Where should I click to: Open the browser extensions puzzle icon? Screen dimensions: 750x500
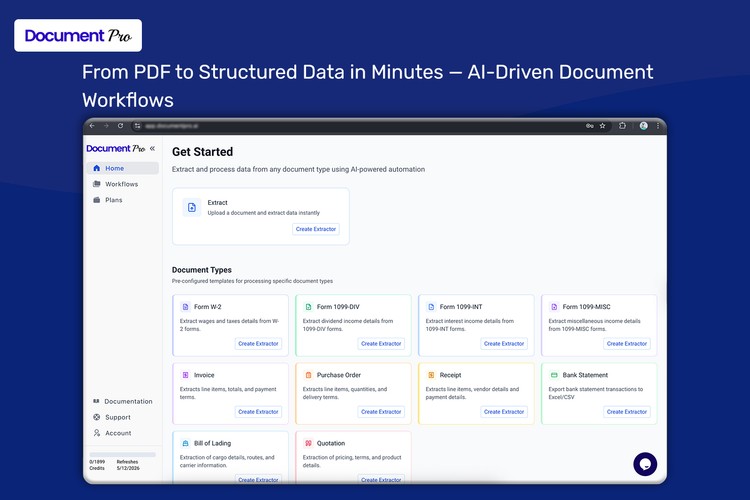coord(622,126)
